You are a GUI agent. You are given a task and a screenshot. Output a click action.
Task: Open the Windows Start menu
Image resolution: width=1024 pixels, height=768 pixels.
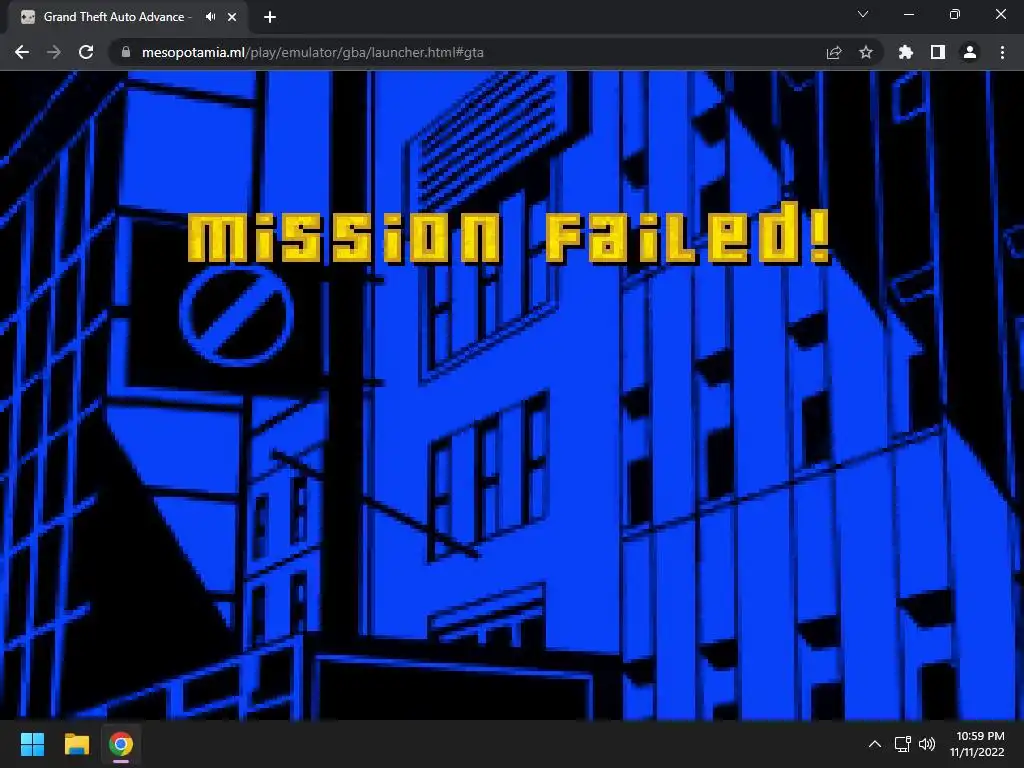(32, 744)
